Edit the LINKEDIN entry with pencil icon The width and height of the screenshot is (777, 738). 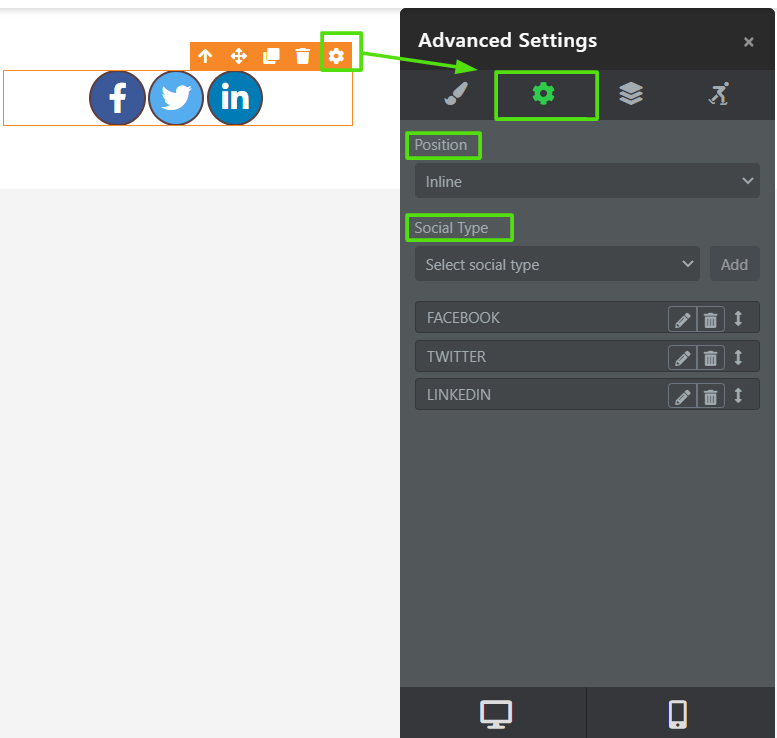click(683, 396)
